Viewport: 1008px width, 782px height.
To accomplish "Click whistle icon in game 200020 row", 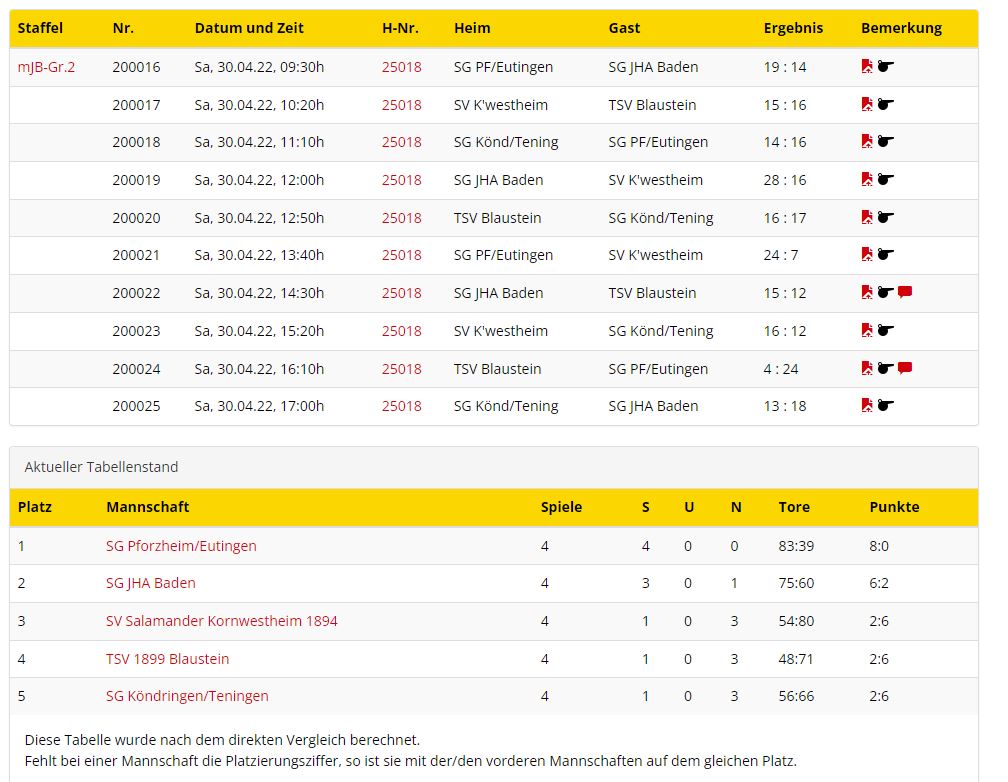I will click(x=886, y=217).
